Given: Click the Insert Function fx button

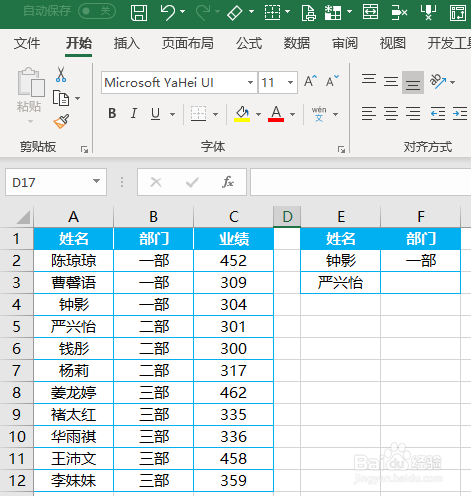Looking at the screenshot, I should 228,182.
